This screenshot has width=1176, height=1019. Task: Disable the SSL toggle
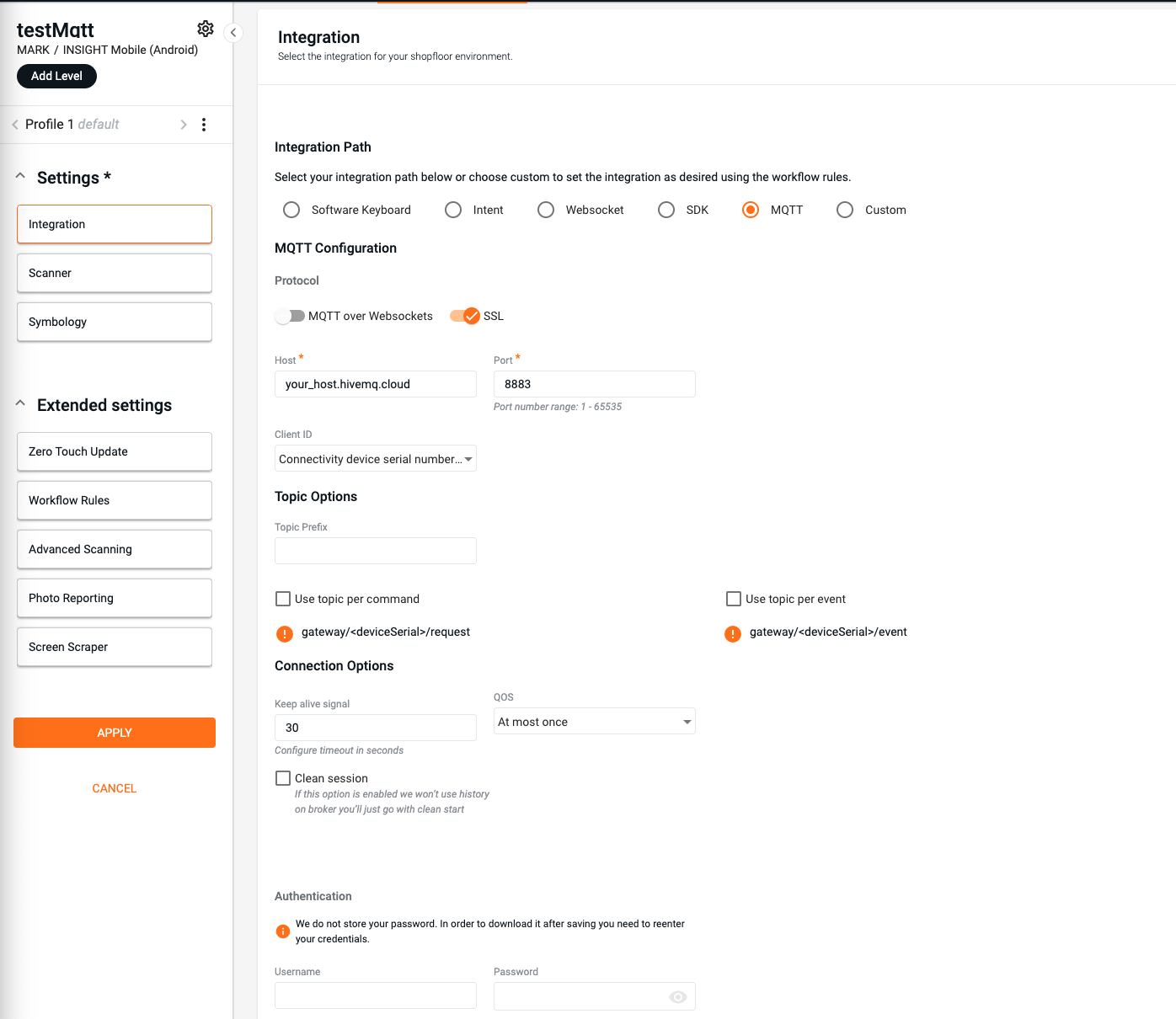[465, 316]
